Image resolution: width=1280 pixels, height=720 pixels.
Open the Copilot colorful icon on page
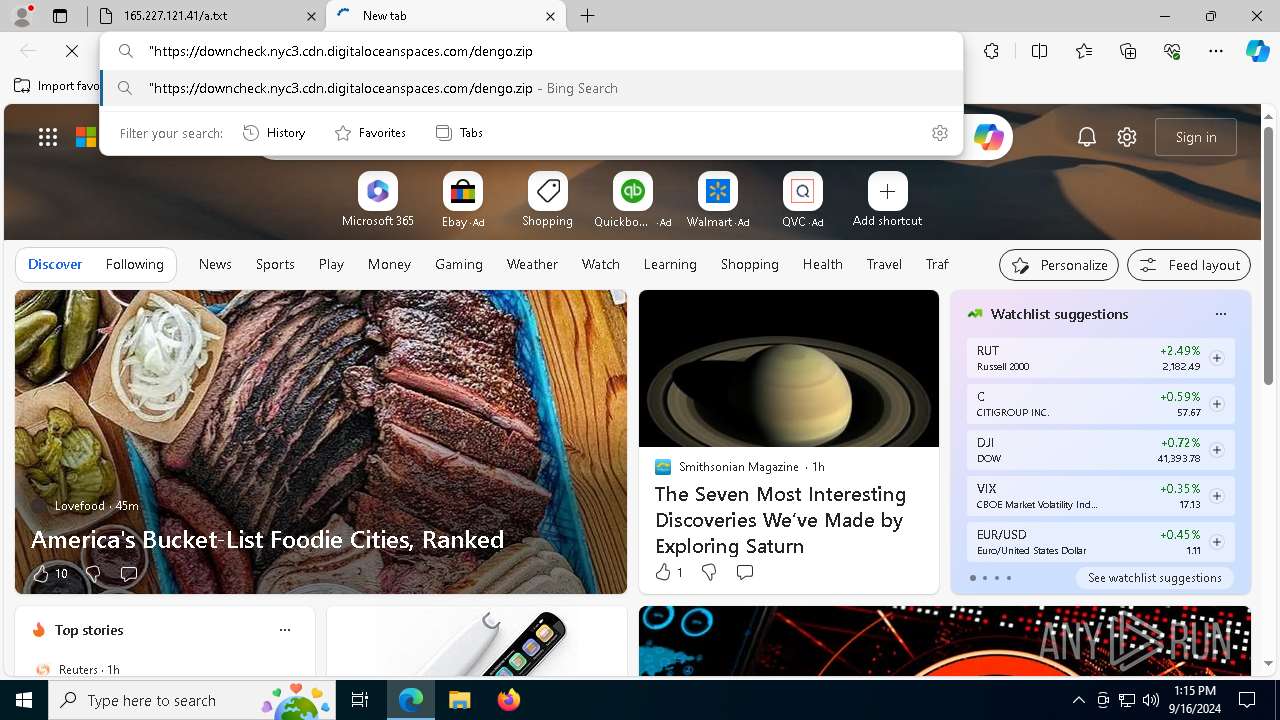(x=989, y=137)
